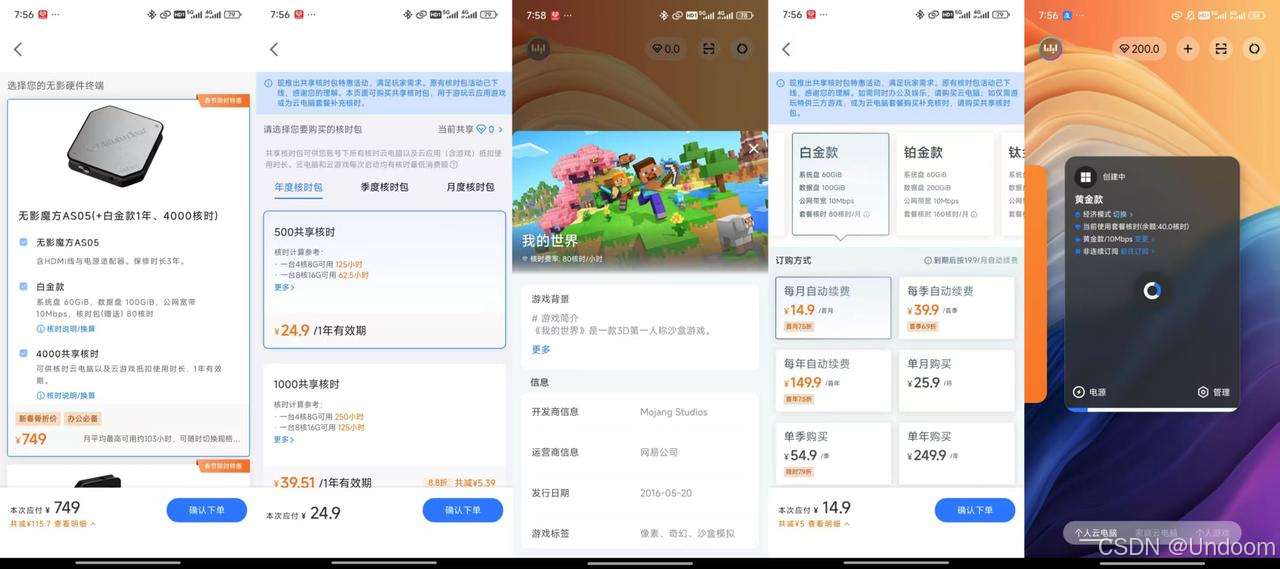Viewport: 1280px width, 569px height.
Task: Expand 查看明细 beside 共减¥115.7
Action: [75, 523]
